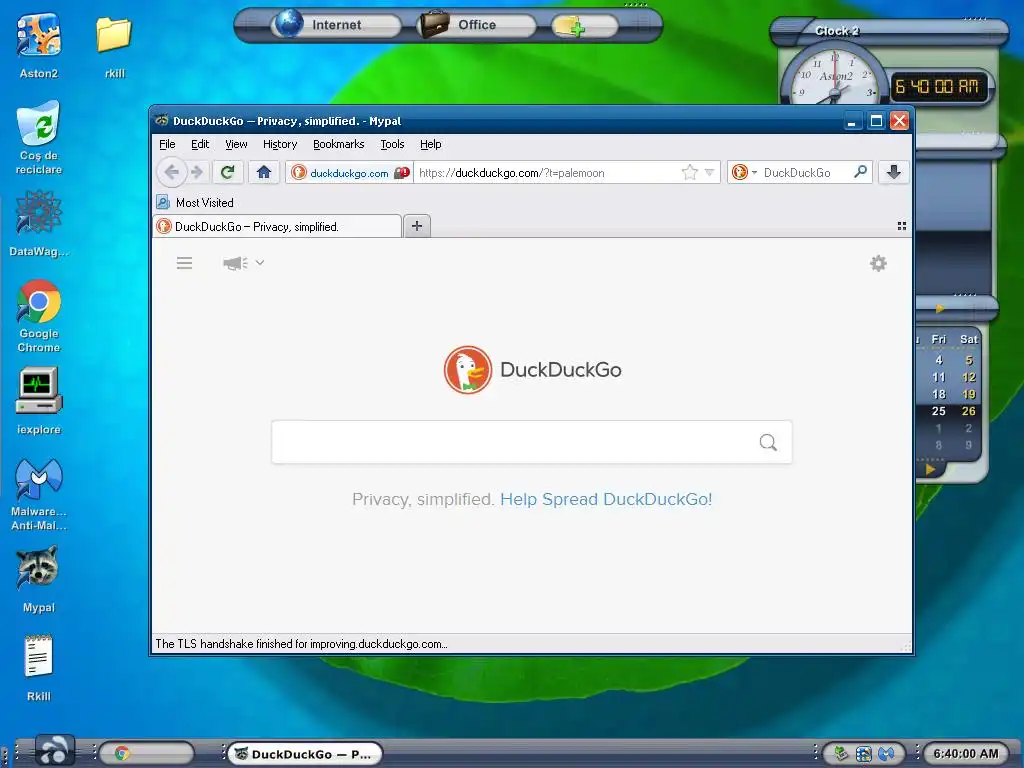Viewport: 1024px width, 768px height.
Task: Follow the Help Spread DuckDuckGo! link
Action: click(606, 500)
